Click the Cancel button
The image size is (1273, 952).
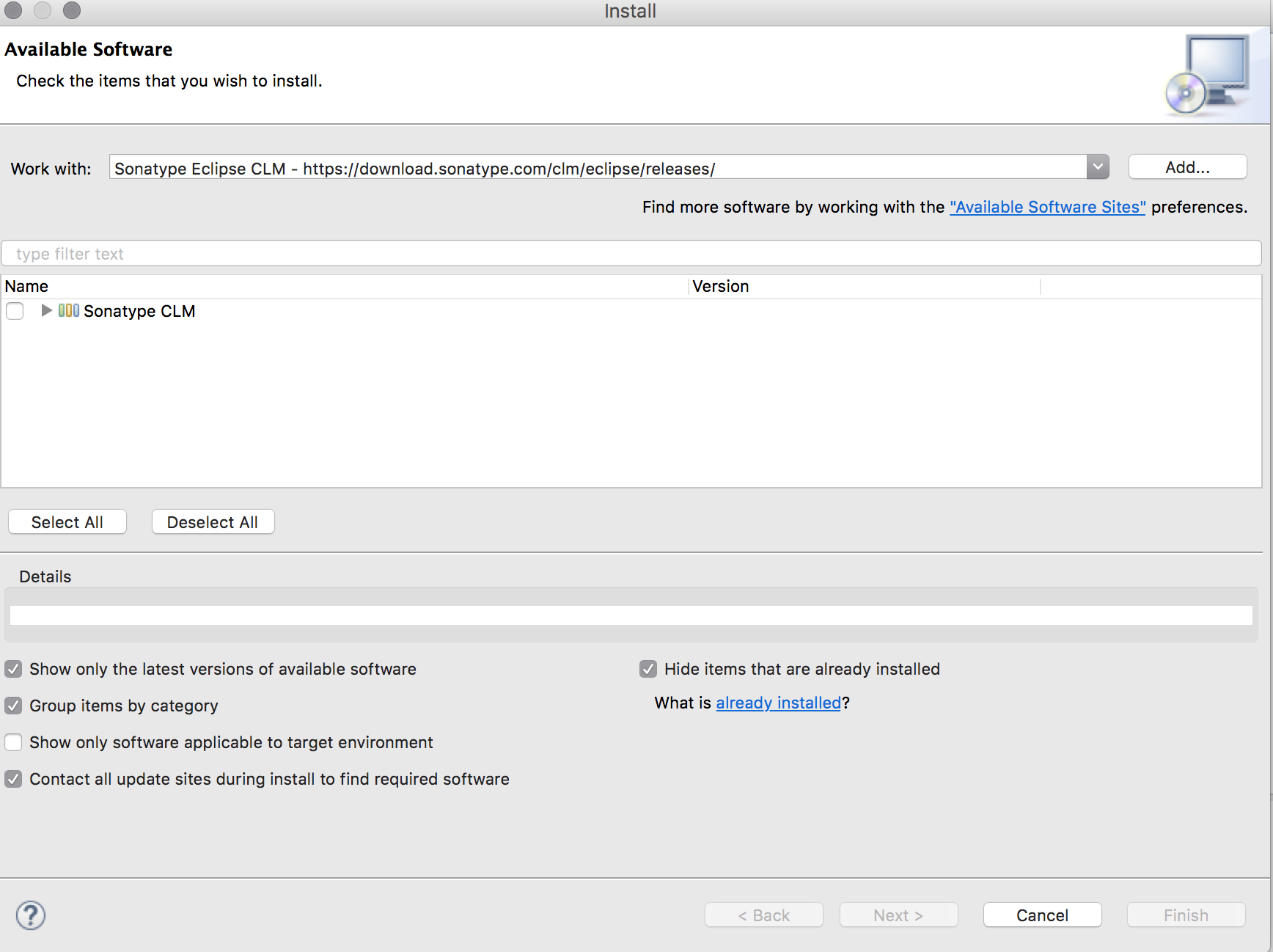(x=1042, y=915)
